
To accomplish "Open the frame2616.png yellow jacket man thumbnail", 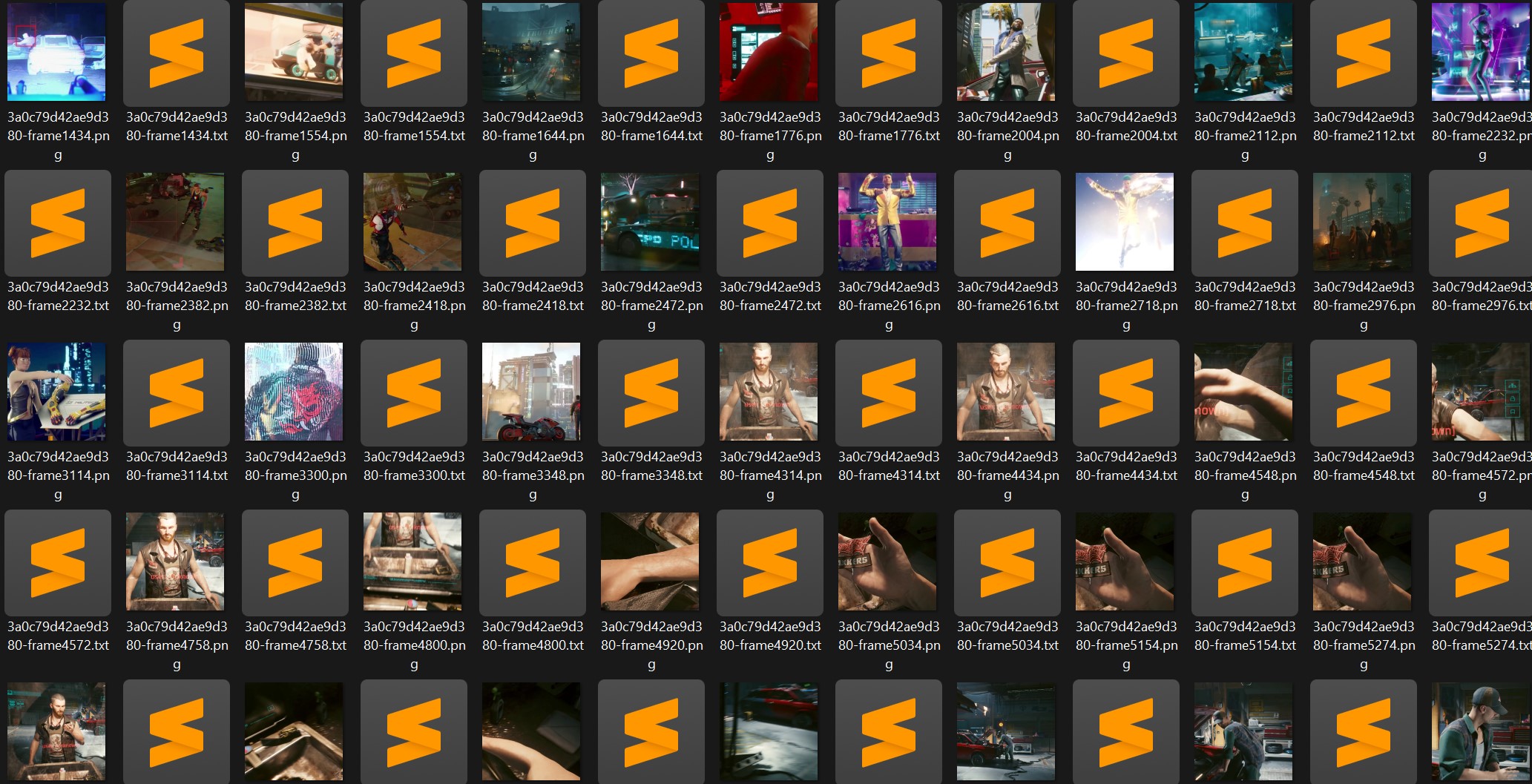I will (887, 222).
